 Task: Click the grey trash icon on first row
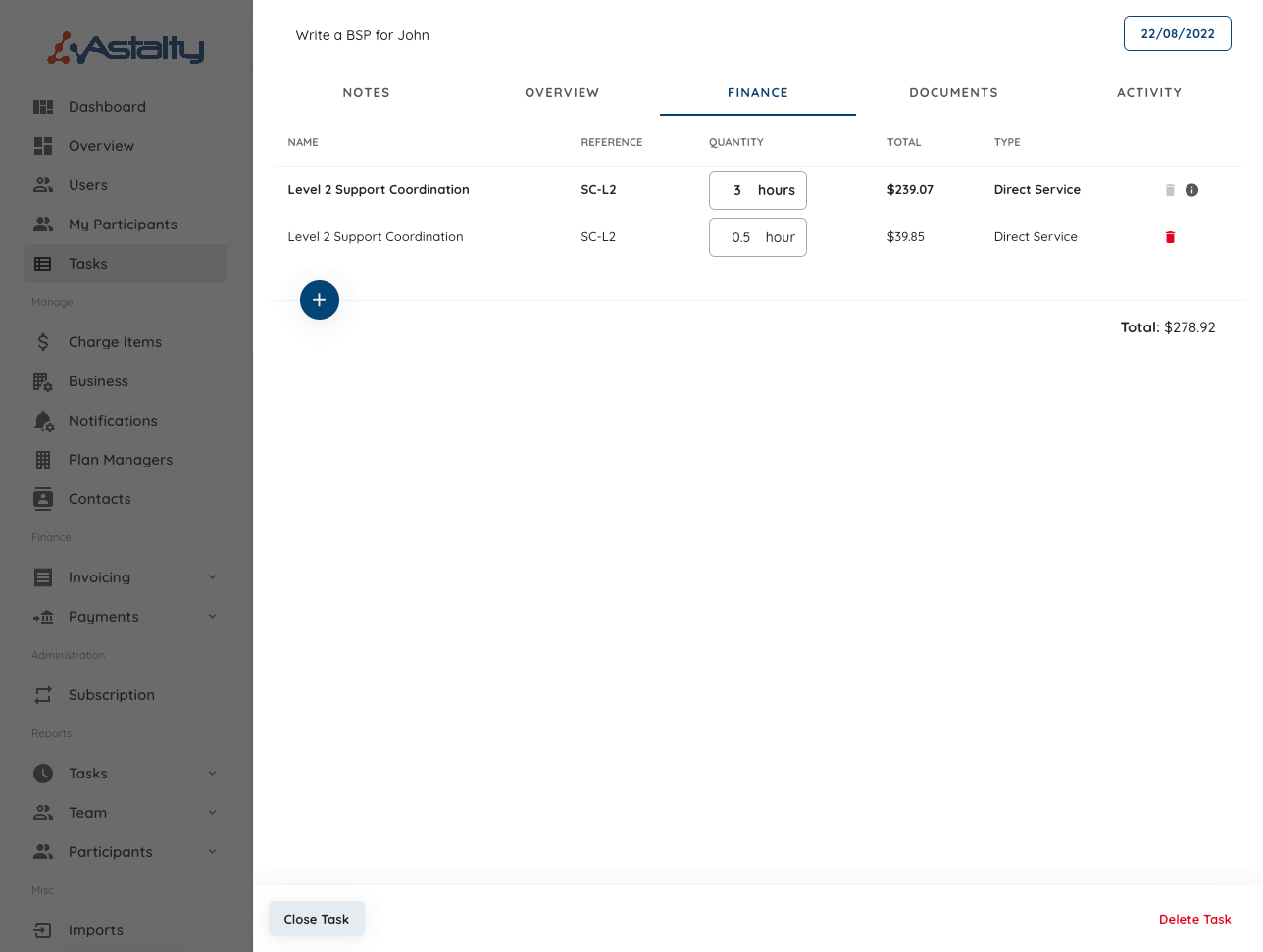tap(1170, 190)
